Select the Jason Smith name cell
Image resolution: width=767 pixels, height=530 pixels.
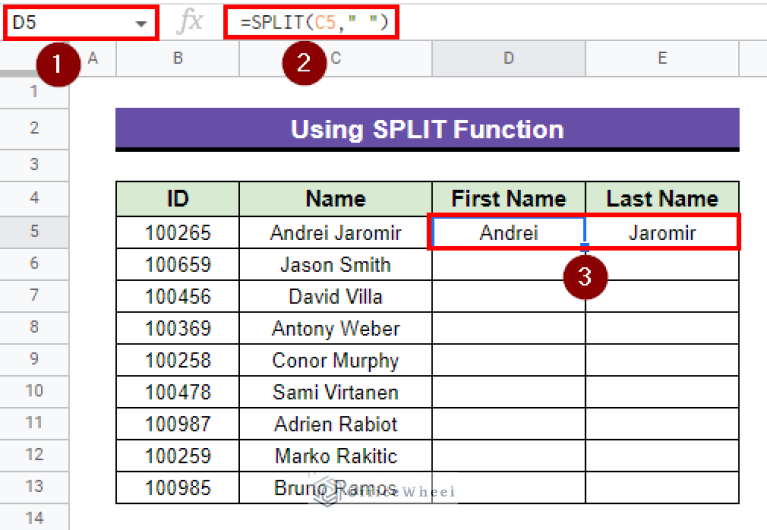(x=335, y=265)
